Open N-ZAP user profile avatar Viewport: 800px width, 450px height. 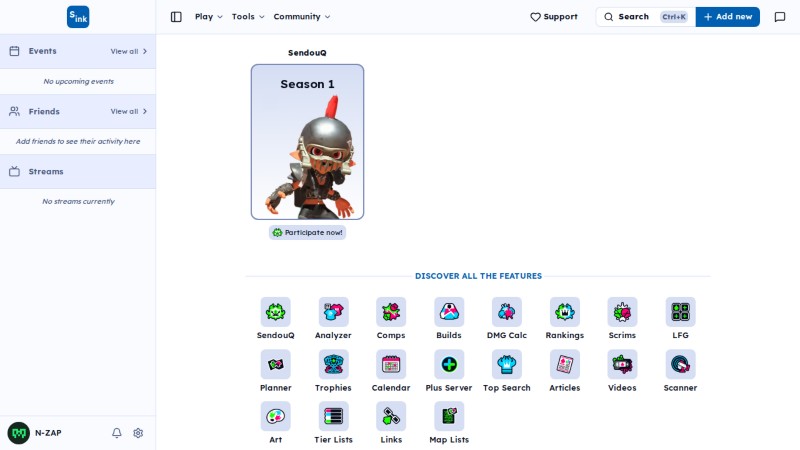(x=19, y=433)
